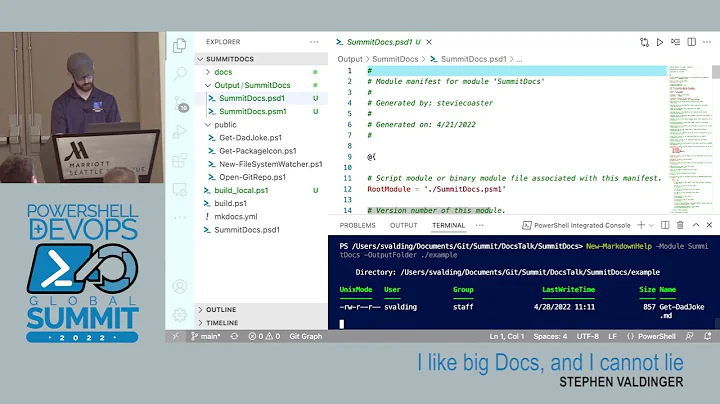Open Explorer panel more actions ellipsis
The height and width of the screenshot is (404, 720).
click(314, 42)
